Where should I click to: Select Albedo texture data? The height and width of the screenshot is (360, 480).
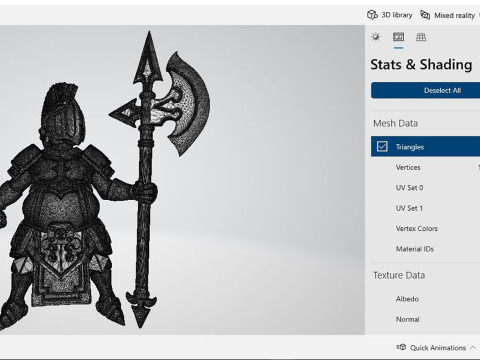[x=407, y=299]
